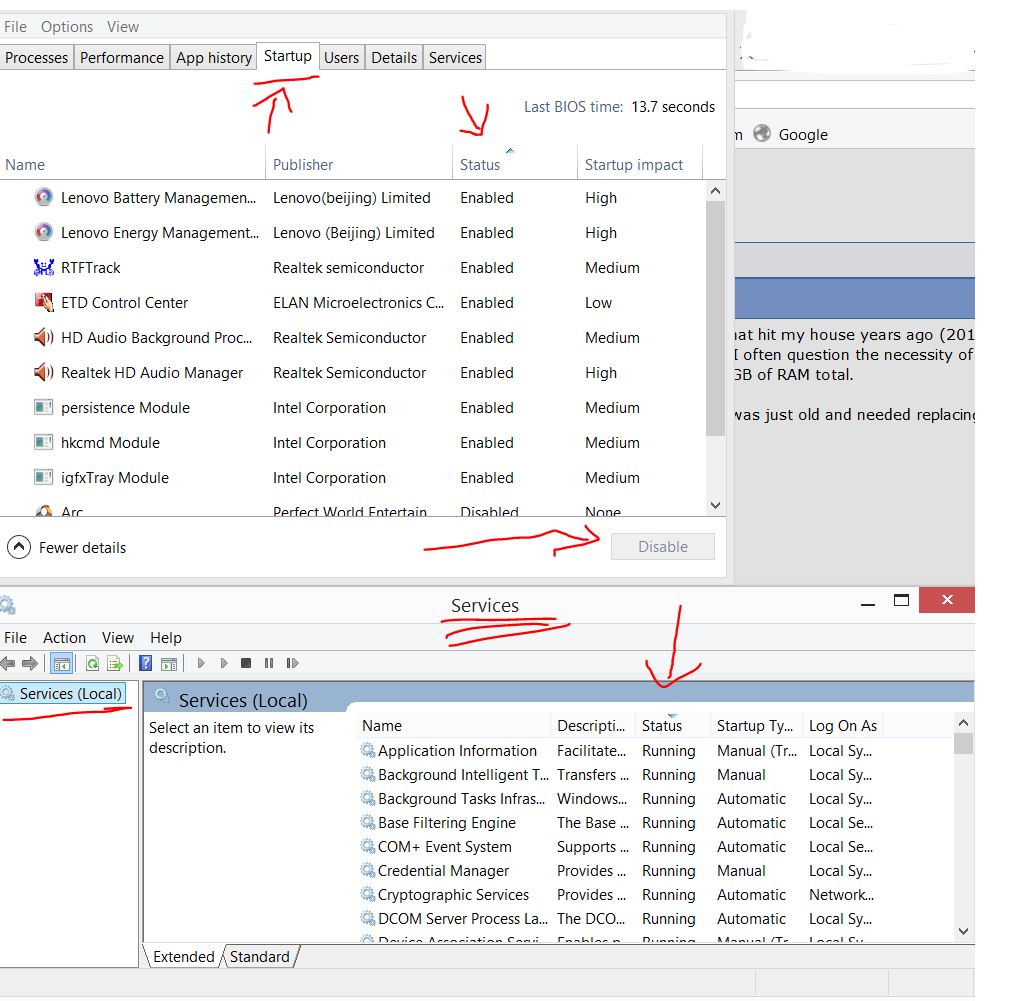Click the Back arrow in Services toolbar
The width and height of the screenshot is (1022, 1001).
click(8, 663)
